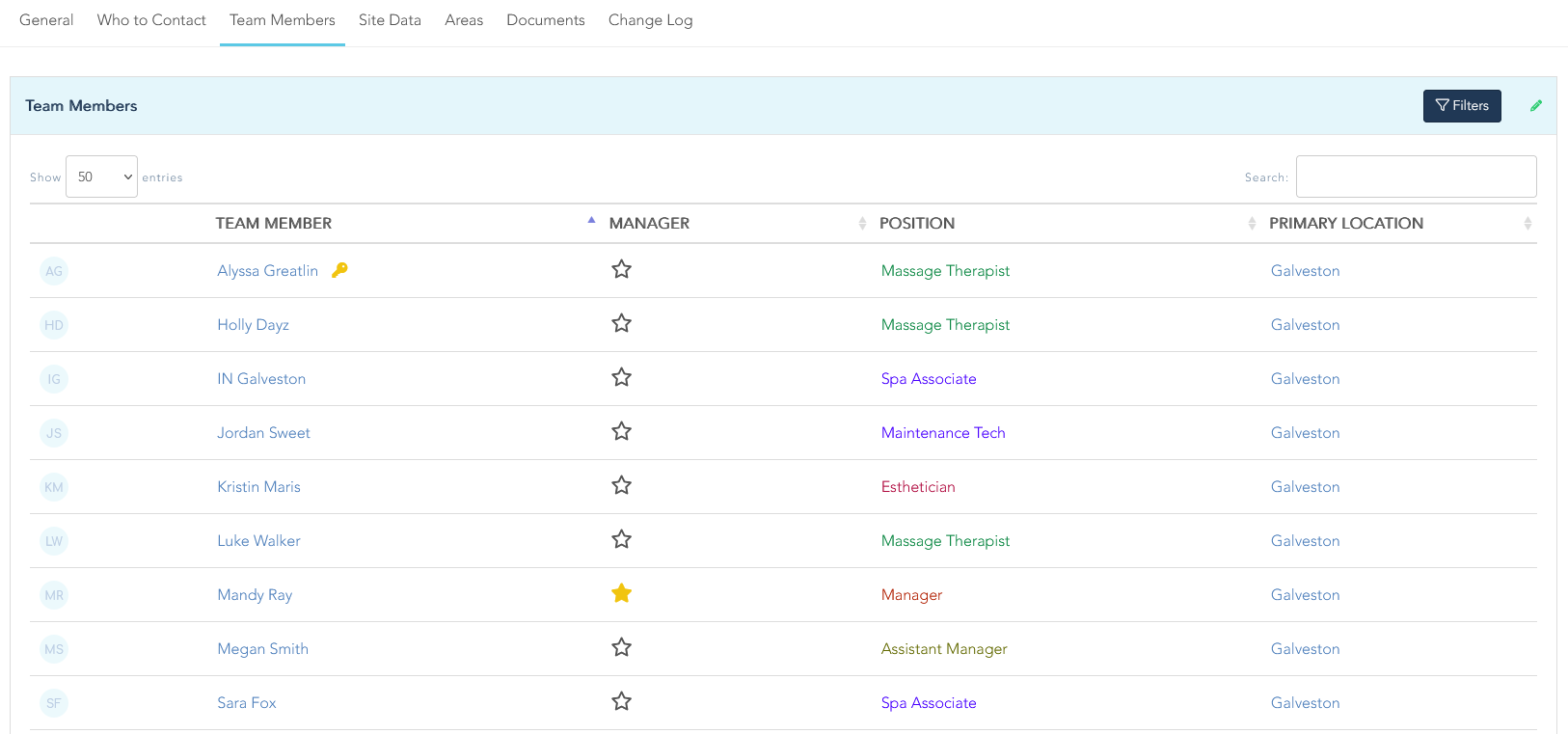Image resolution: width=1568 pixels, height=734 pixels.
Task: Click the AG avatar for Alyssa Greatlin
Action: click(x=54, y=271)
